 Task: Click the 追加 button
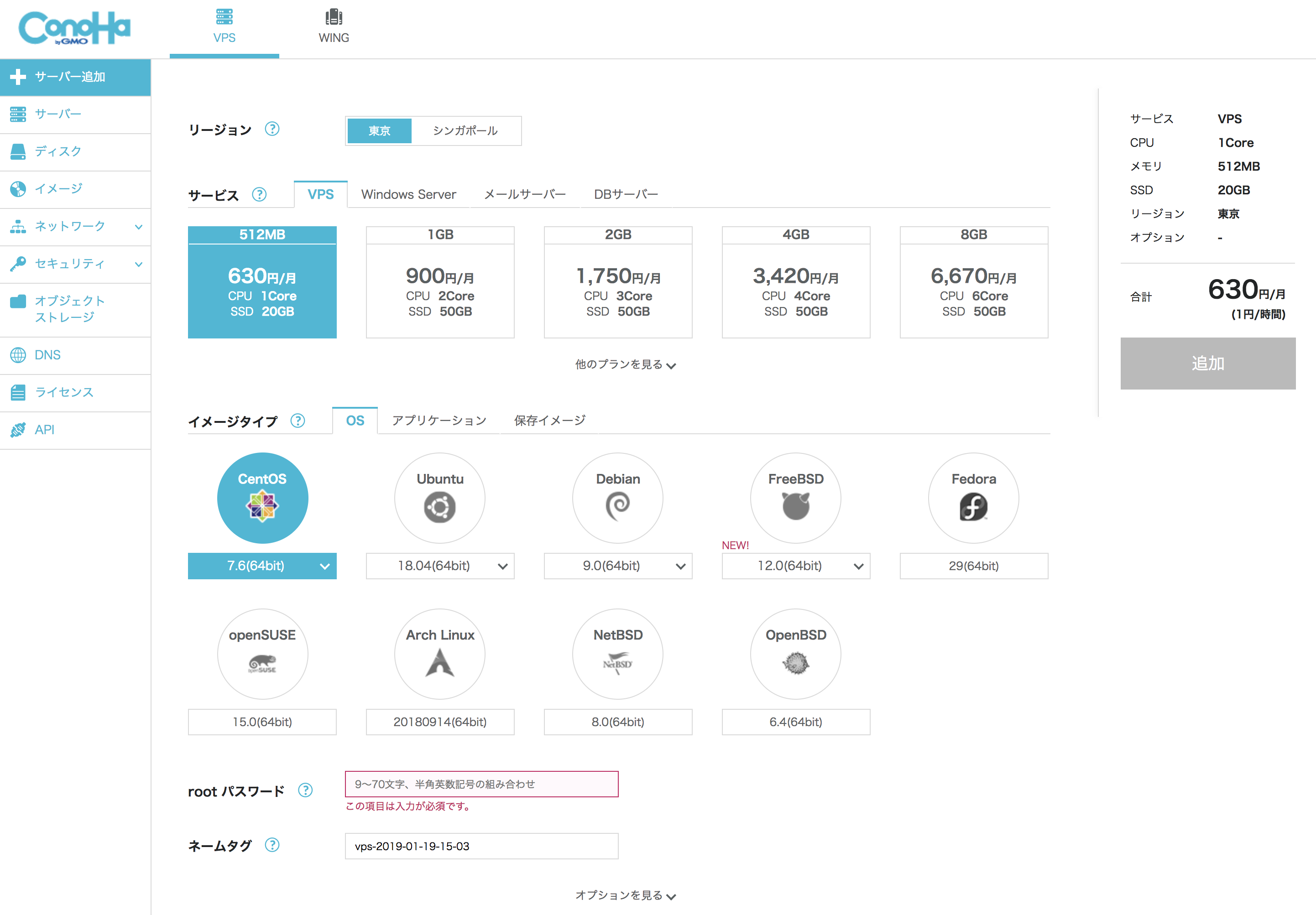[x=1208, y=363]
